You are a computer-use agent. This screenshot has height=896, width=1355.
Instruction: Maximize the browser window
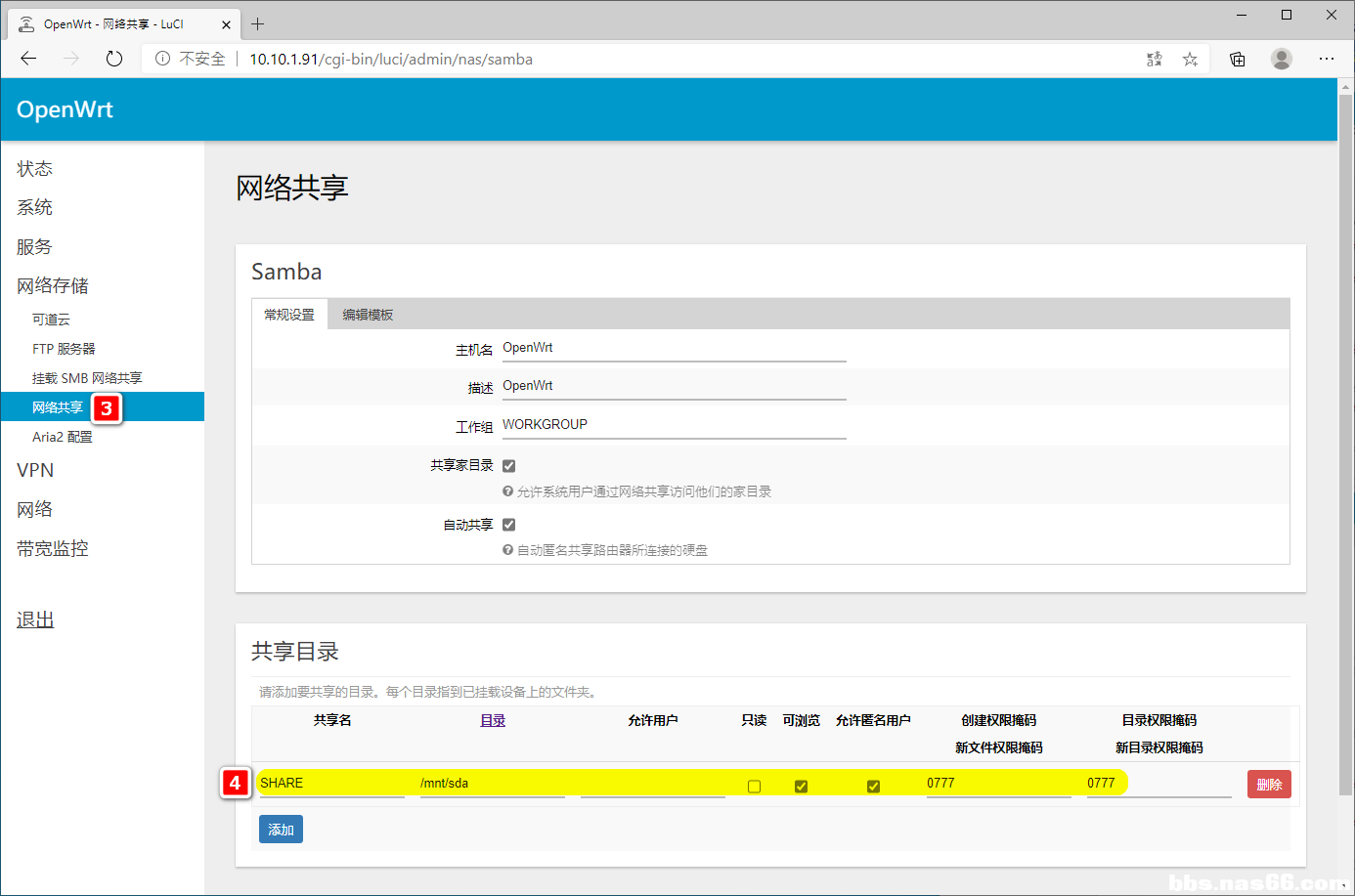tap(1287, 15)
